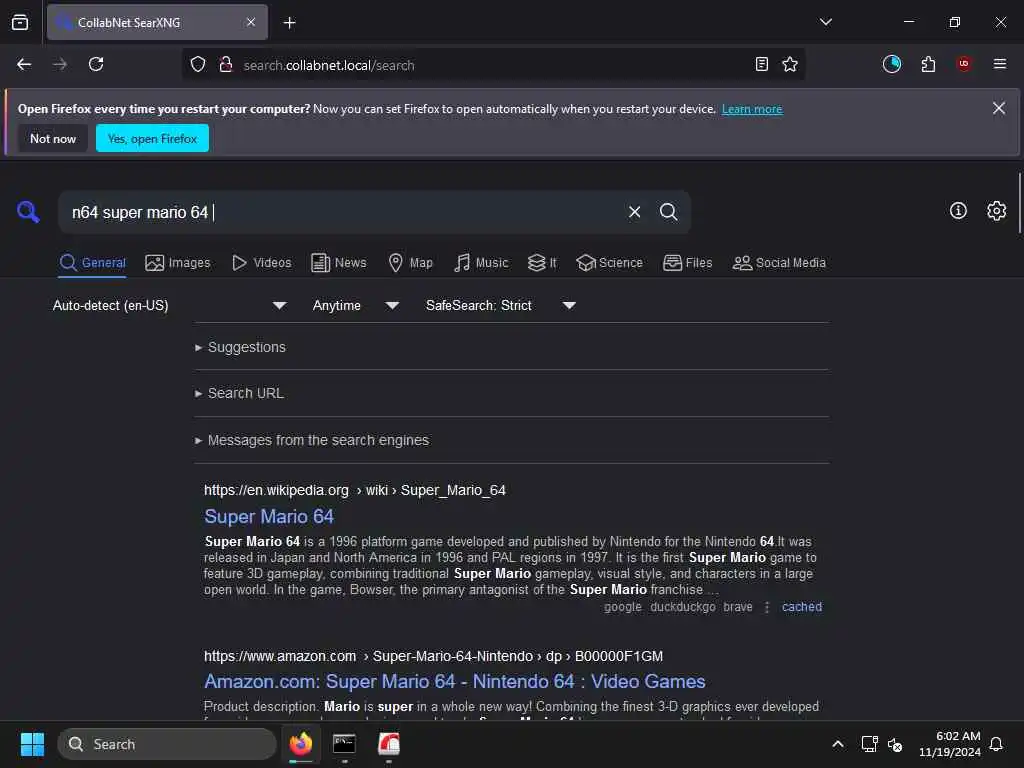Open the Firefox hamburger menu

(x=1000, y=64)
